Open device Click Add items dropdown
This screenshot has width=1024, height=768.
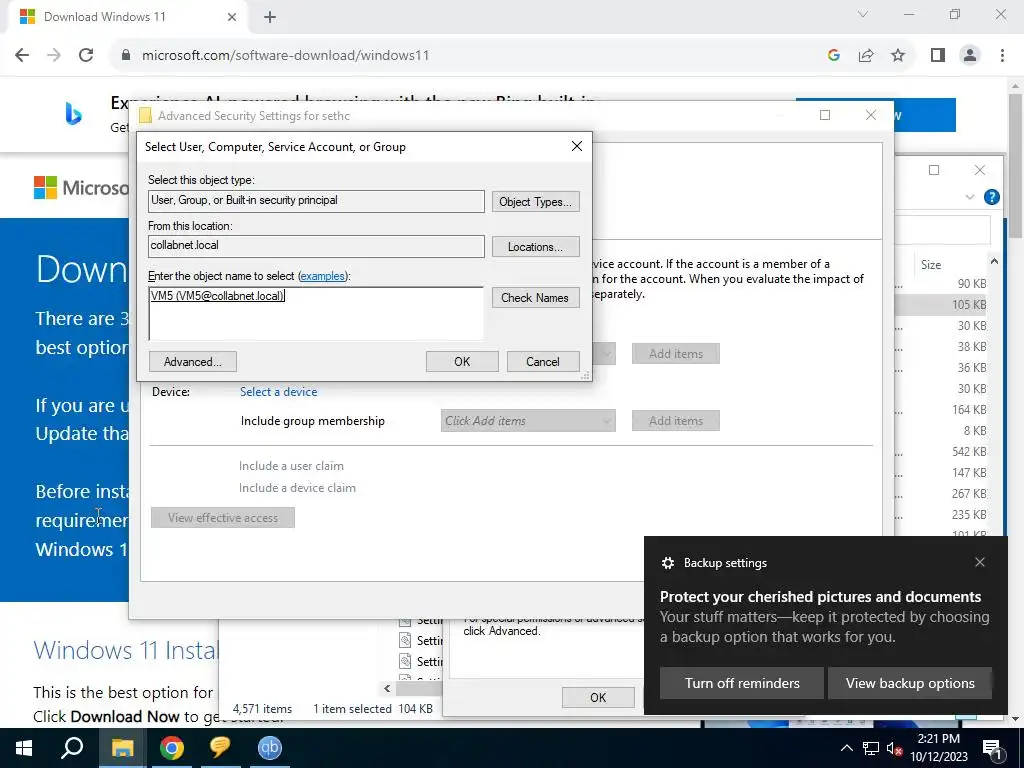click(x=528, y=421)
